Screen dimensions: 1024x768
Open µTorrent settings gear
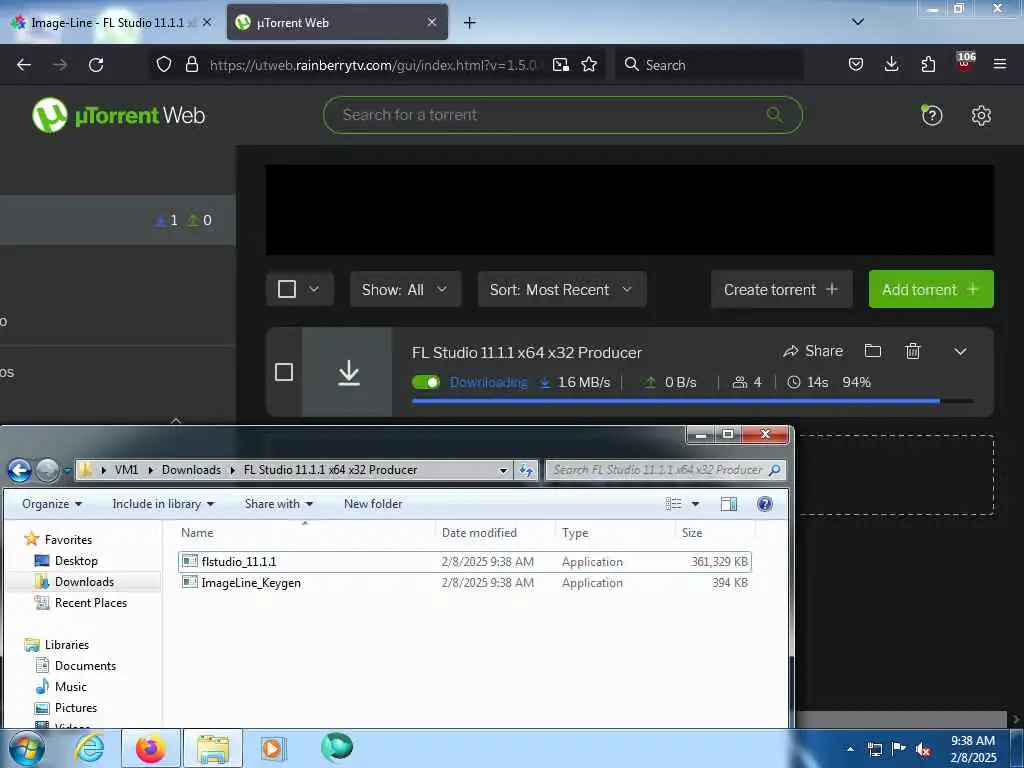click(x=981, y=116)
